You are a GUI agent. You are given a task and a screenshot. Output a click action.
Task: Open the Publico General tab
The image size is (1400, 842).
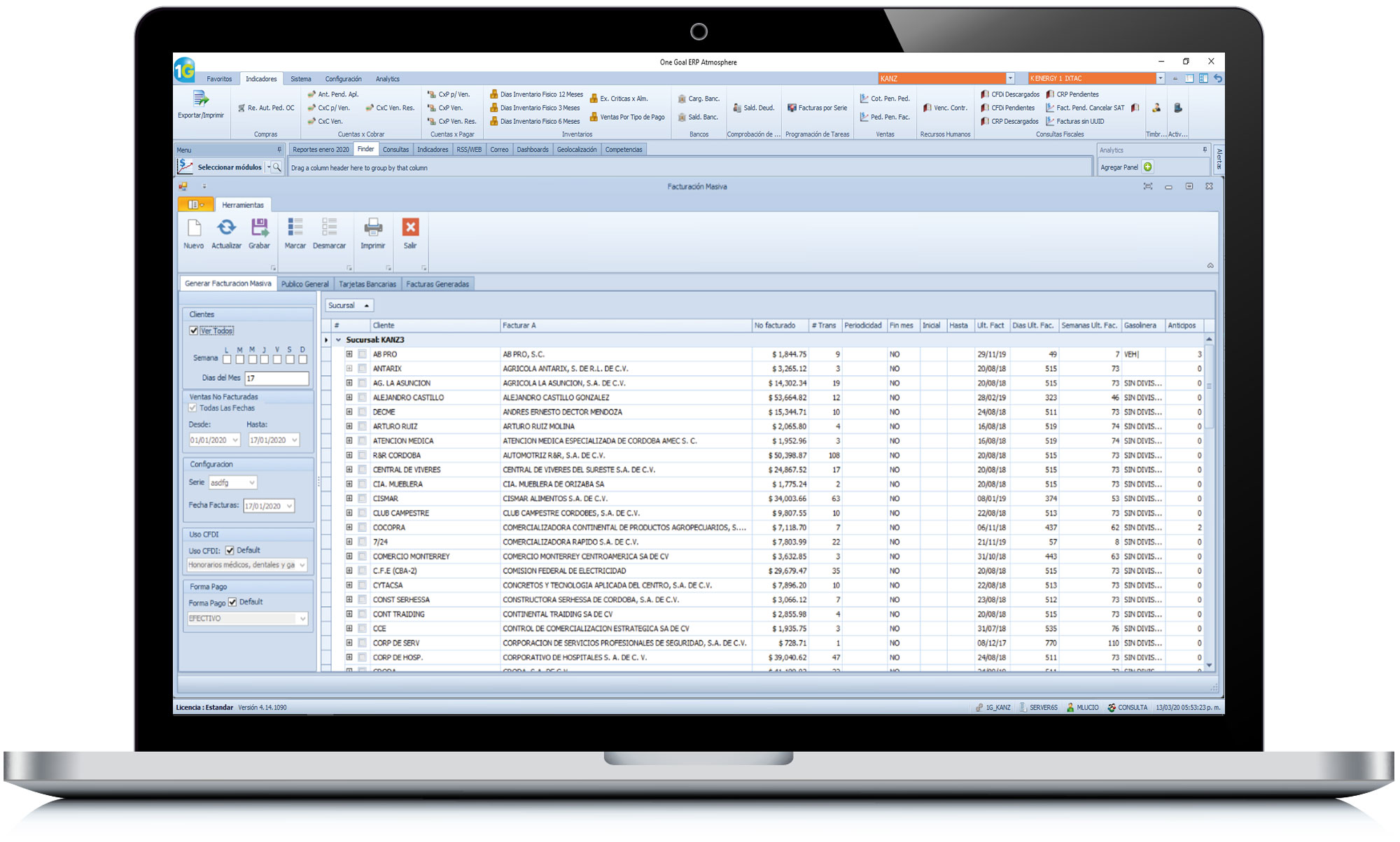point(305,284)
